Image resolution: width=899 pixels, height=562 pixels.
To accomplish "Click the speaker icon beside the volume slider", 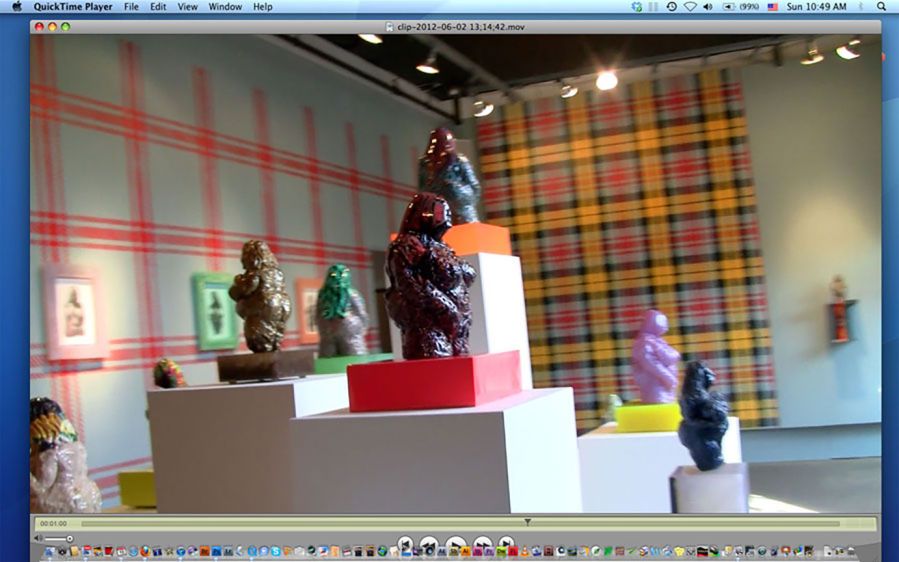I will [38, 538].
